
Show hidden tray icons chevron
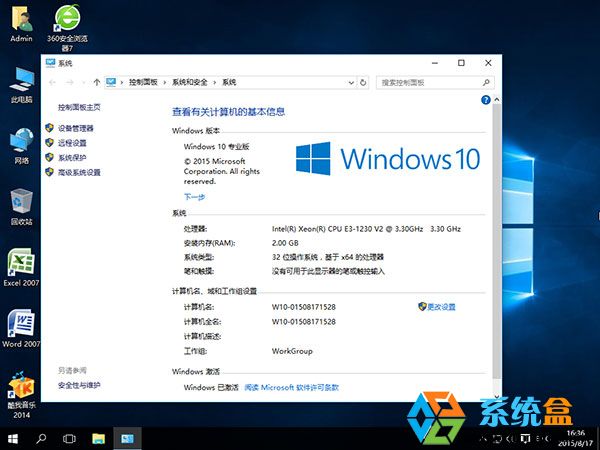coord(484,439)
